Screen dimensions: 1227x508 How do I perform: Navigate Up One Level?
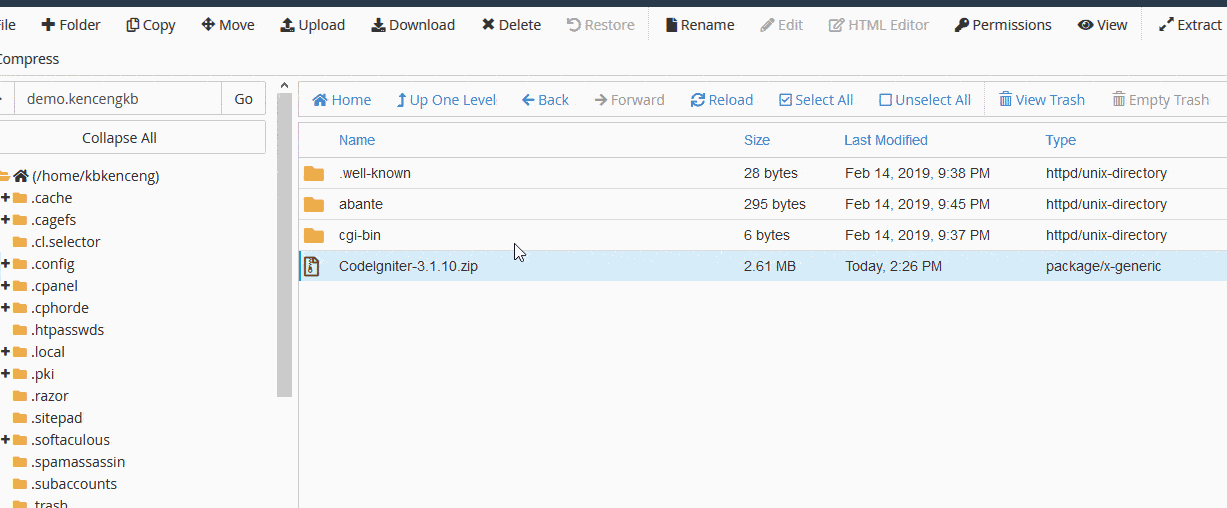[x=446, y=100]
